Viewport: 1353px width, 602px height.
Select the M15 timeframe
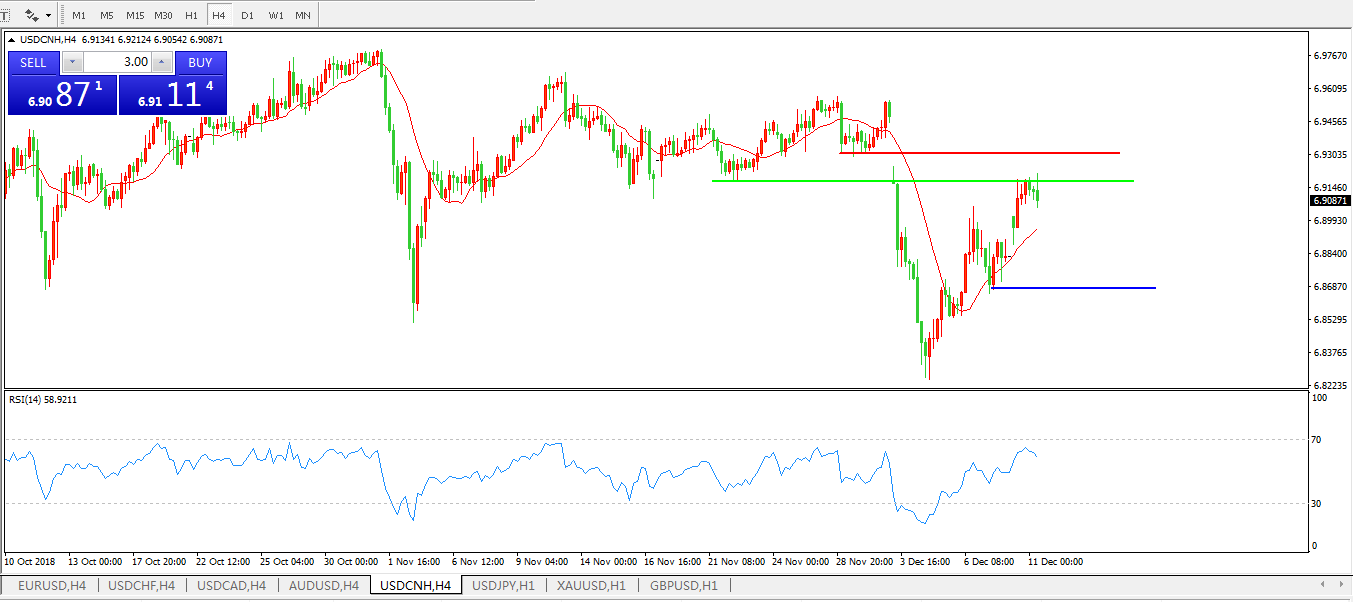135,16
